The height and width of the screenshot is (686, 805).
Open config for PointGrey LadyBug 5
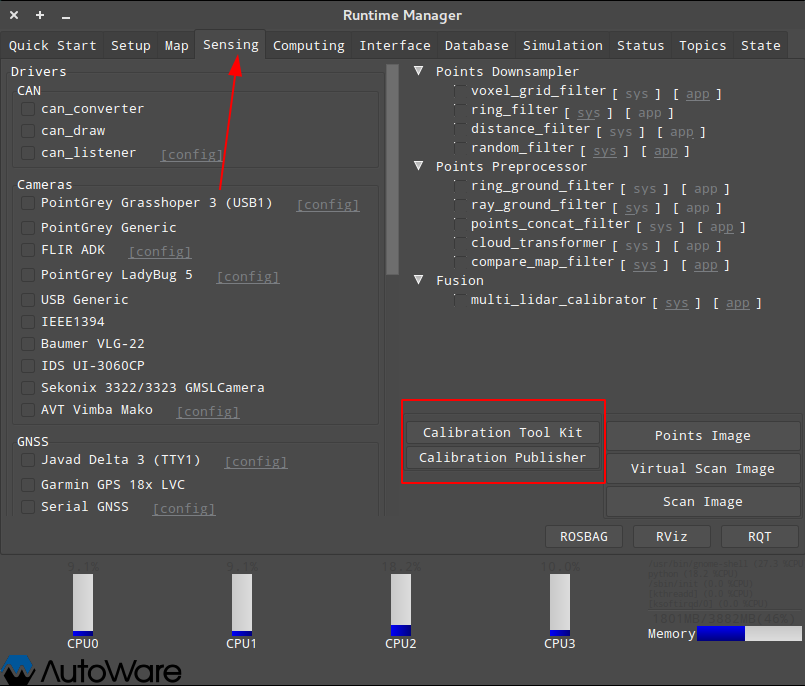coord(248,276)
